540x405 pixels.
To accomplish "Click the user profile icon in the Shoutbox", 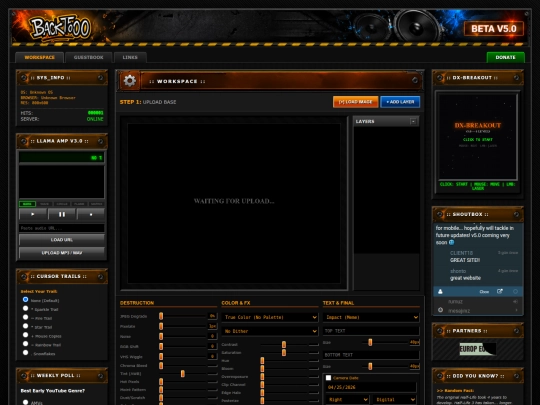I will 440,291.
